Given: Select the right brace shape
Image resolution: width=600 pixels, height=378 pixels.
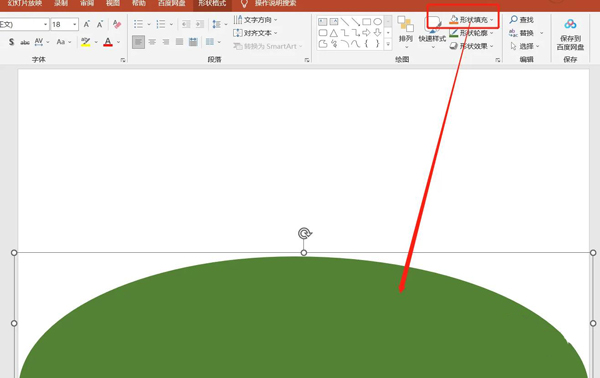Looking at the screenshot, I should click(378, 44).
